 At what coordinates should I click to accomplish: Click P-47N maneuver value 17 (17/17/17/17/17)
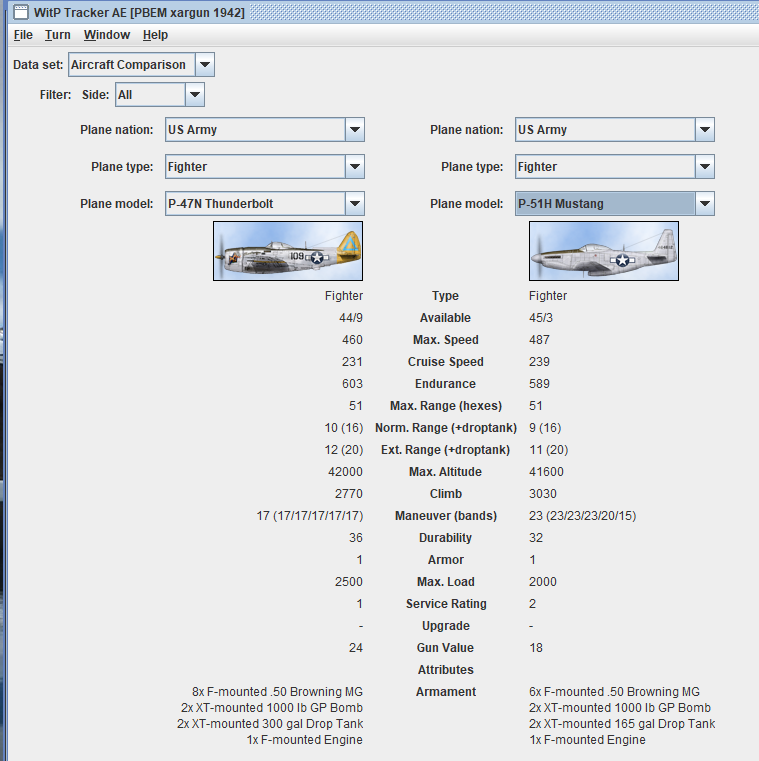click(x=310, y=515)
